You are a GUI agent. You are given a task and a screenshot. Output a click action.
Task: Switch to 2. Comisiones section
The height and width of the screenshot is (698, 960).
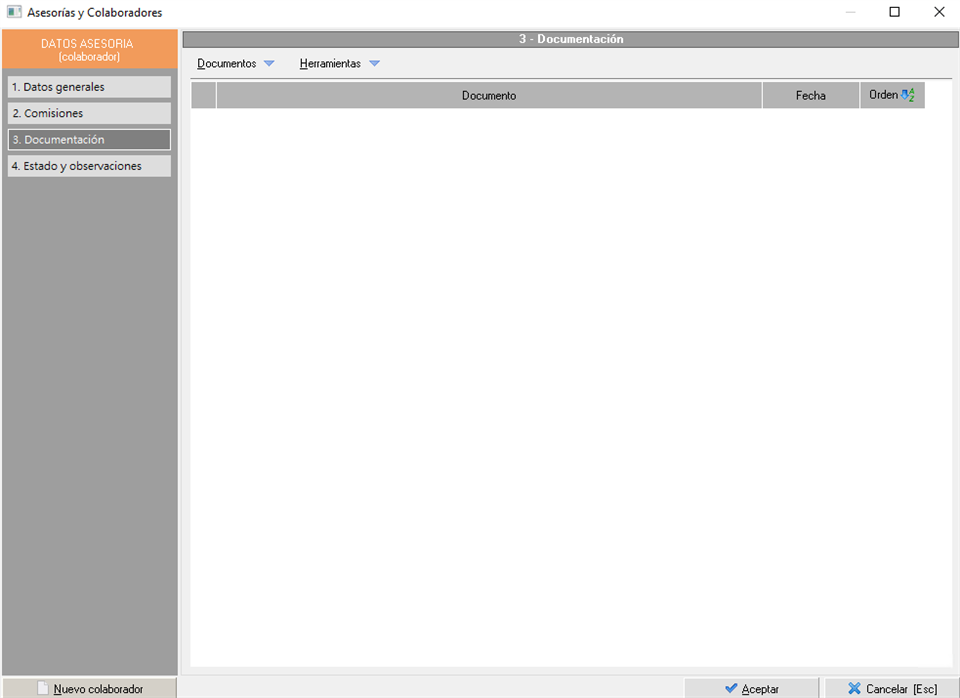(x=89, y=113)
